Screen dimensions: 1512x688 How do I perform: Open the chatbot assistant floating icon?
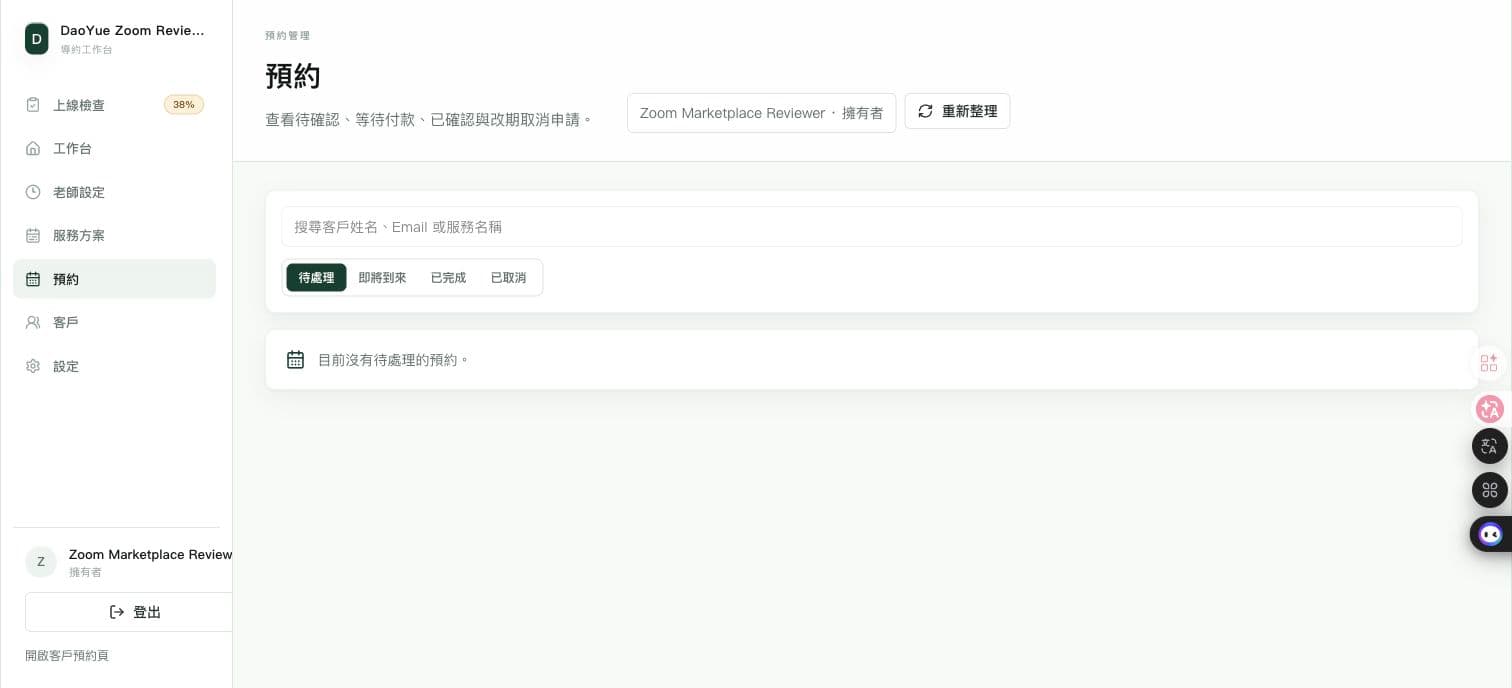pos(1491,534)
